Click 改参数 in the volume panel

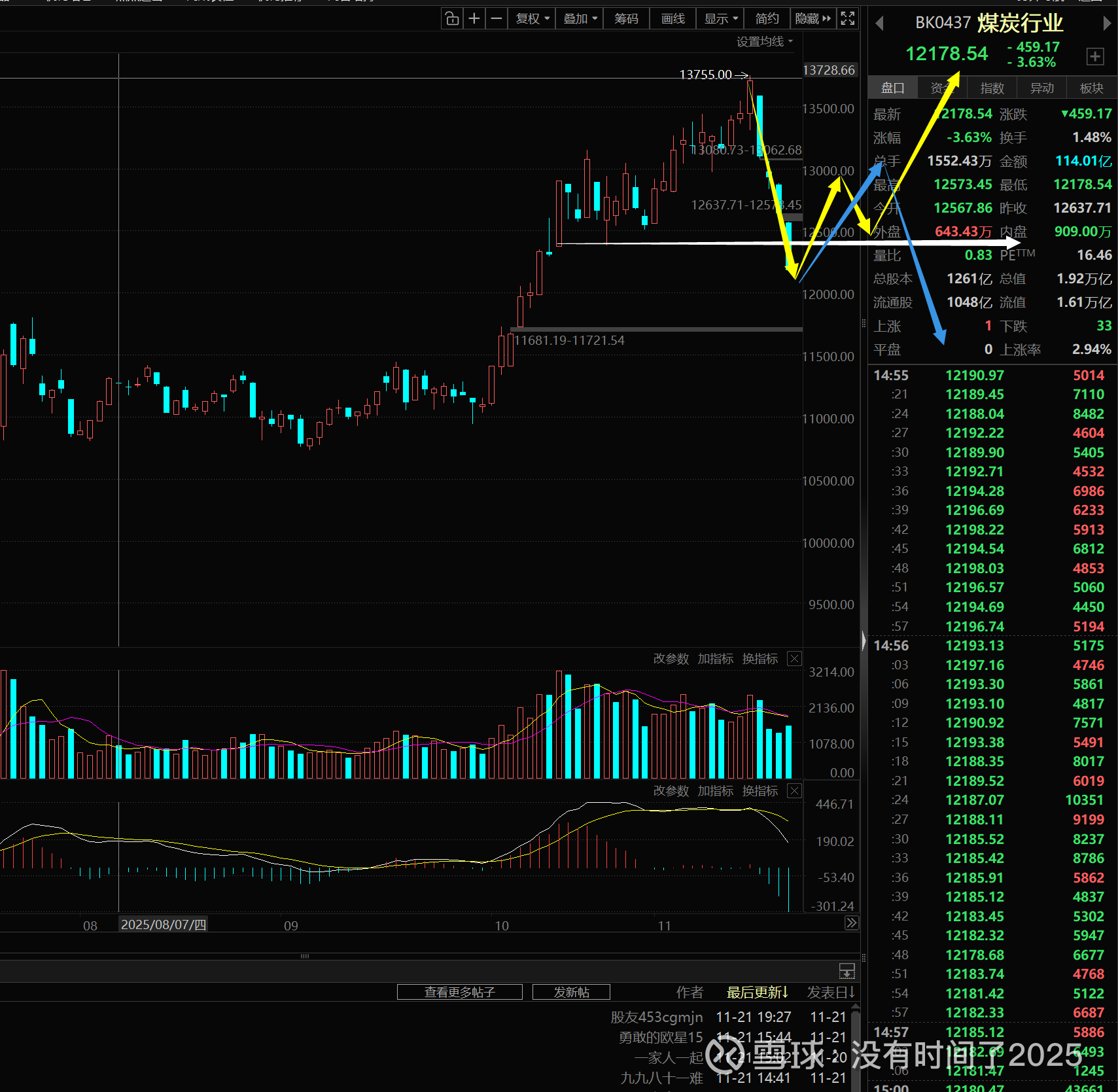(671, 659)
